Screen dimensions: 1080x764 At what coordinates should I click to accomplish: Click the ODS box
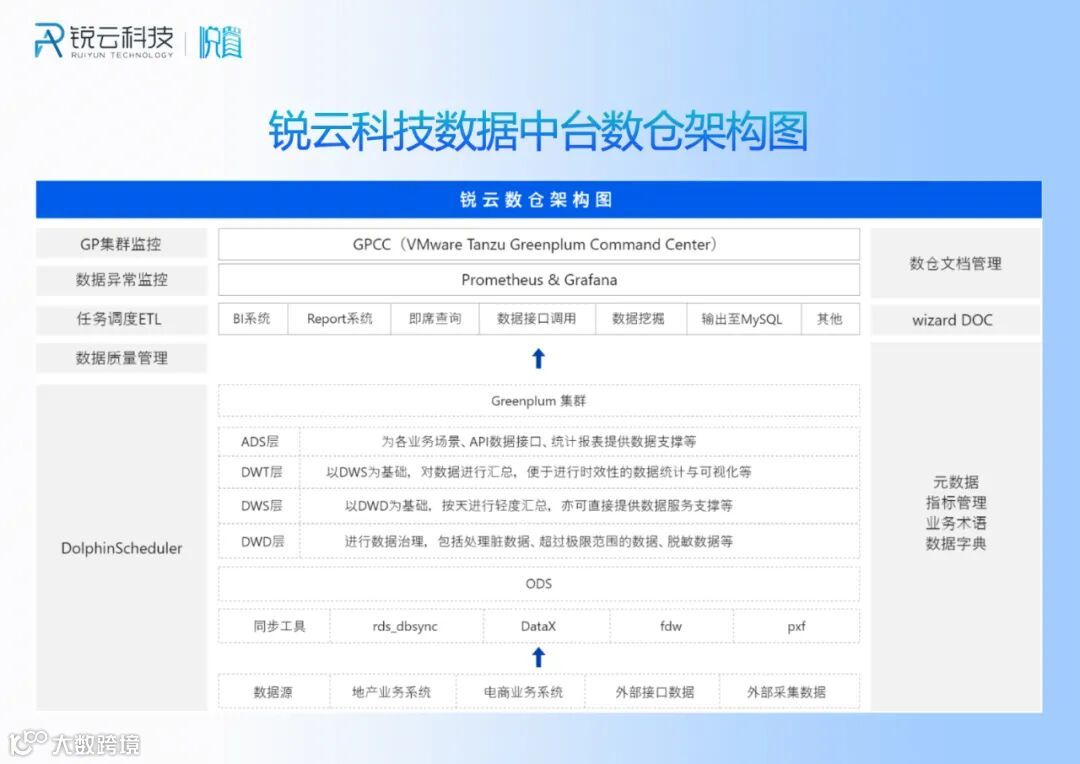pos(539,584)
